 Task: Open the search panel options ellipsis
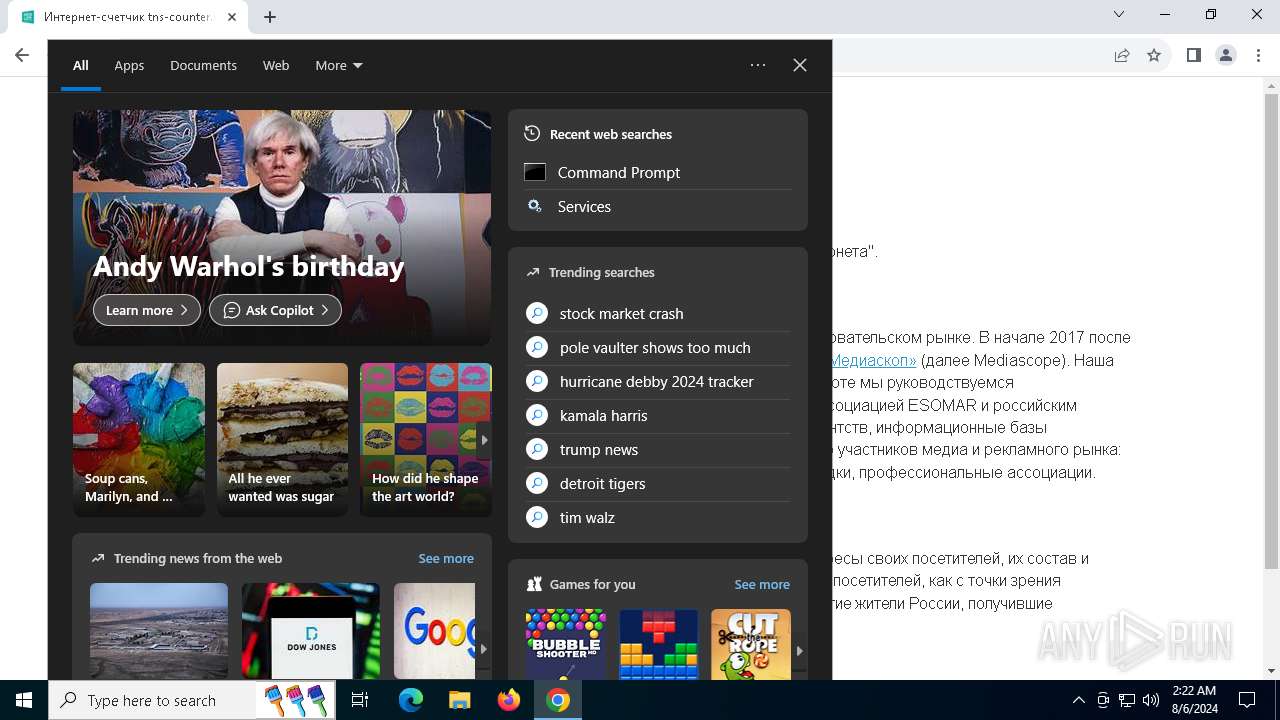(x=758, y=65)
